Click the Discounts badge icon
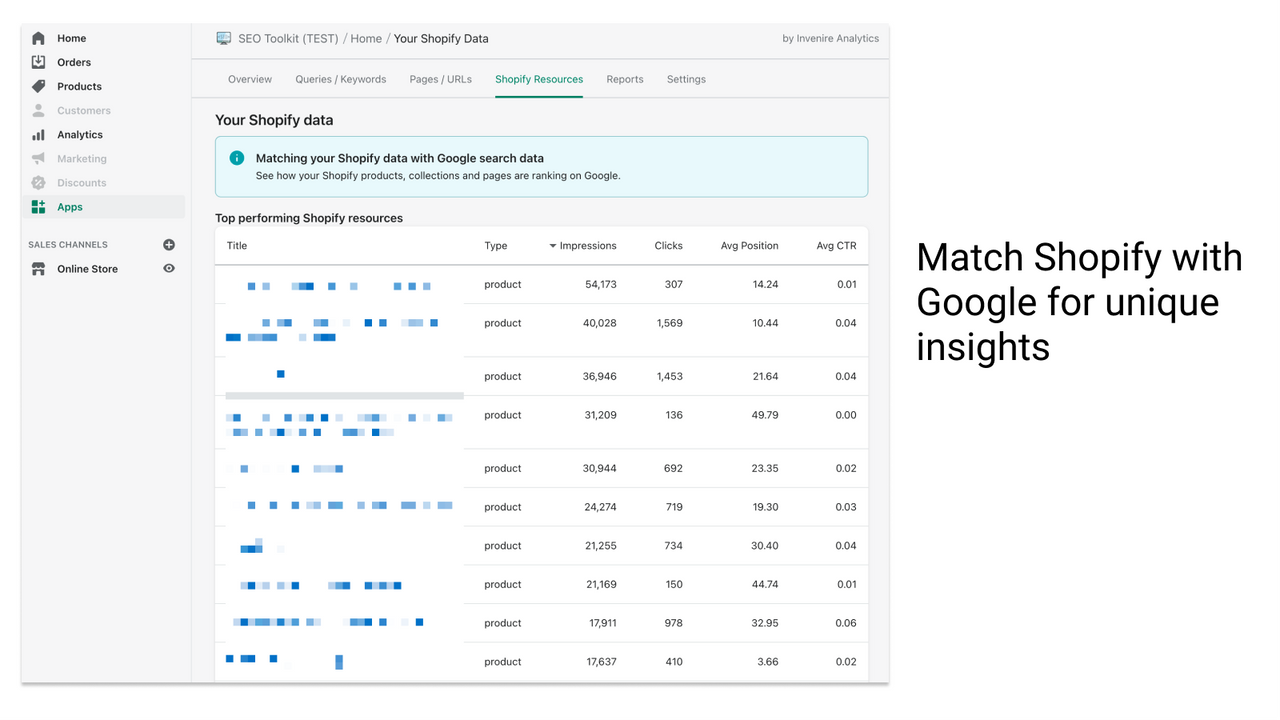The image size is (1280, 720). point(38,182)
